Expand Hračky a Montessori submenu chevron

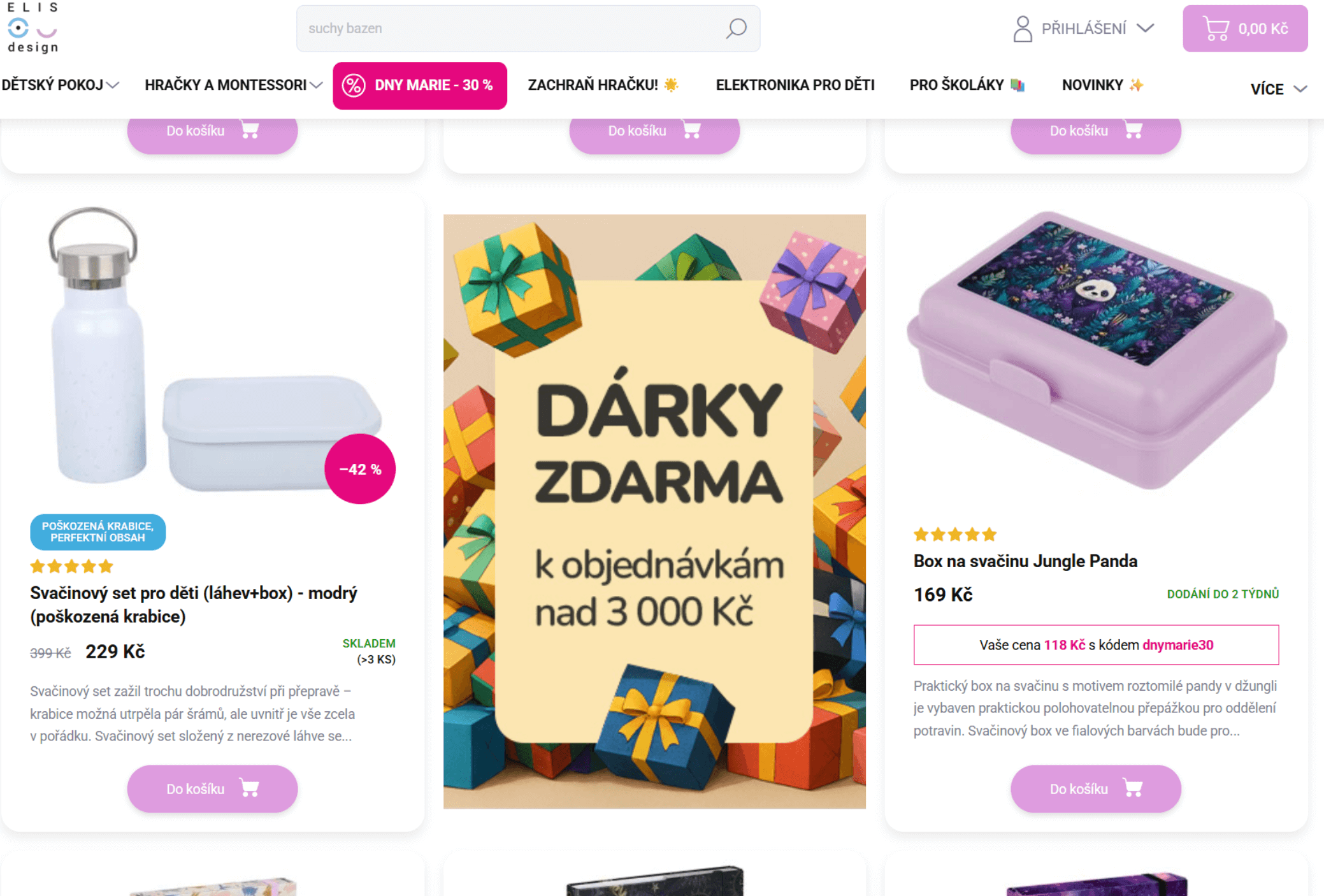pyautogui.click(x=316, y=85)
